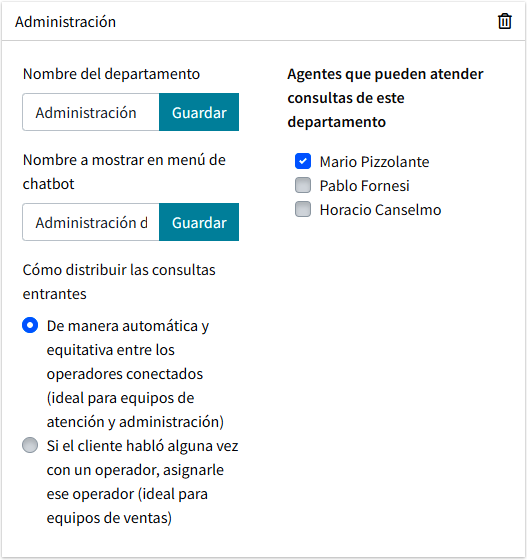Uncheck the Mario Pizzolante checkbox
527x560 pixels.
point(303,161)
